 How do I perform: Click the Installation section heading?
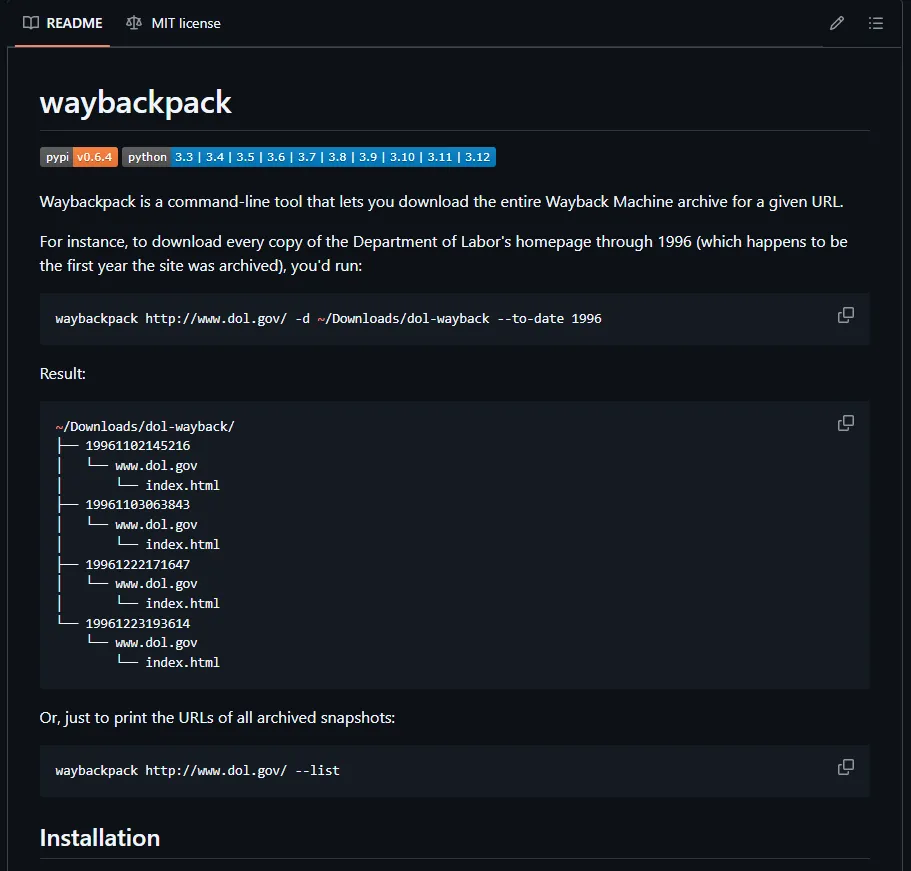100,838
